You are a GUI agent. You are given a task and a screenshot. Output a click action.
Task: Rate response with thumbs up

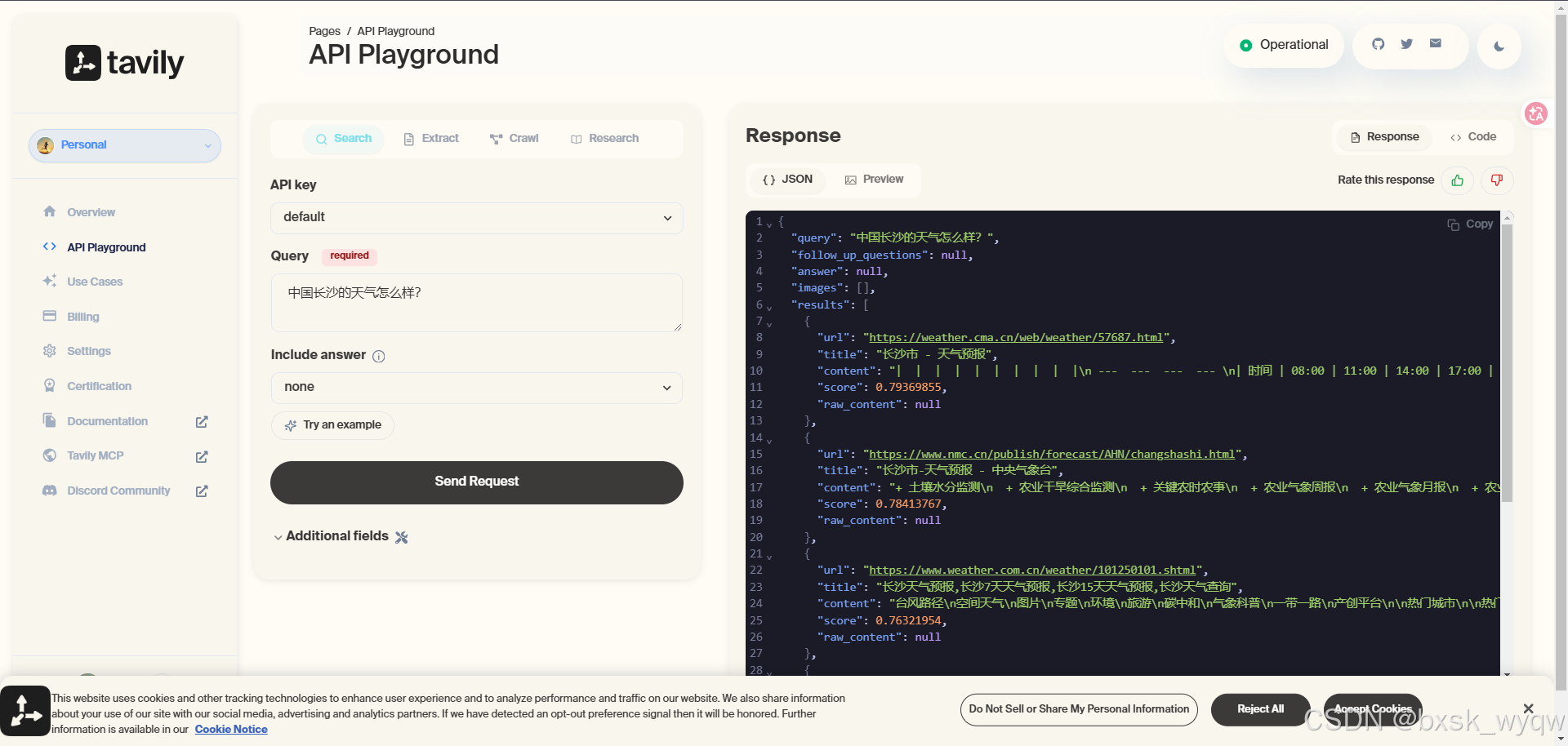pyautogui.click(x=1458, y=180)
